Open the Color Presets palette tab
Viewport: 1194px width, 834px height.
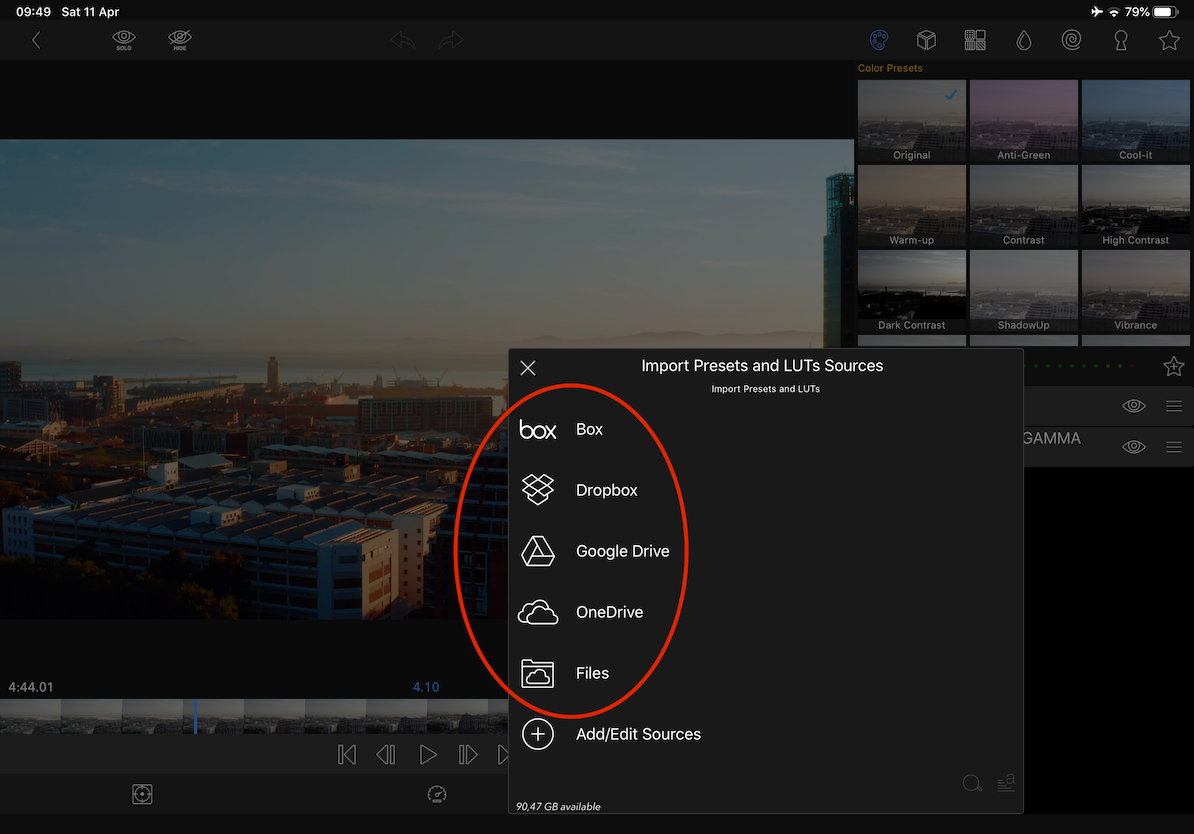pos(878,40)
